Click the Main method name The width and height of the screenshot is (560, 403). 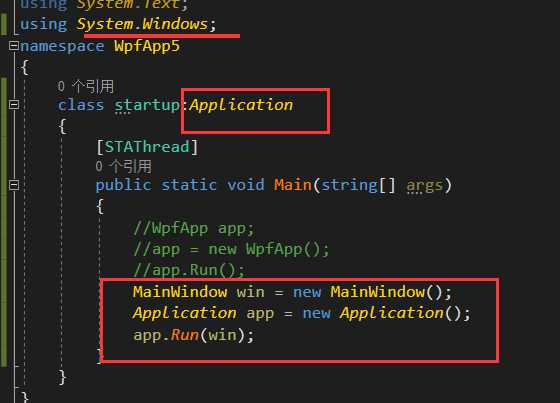293,185
